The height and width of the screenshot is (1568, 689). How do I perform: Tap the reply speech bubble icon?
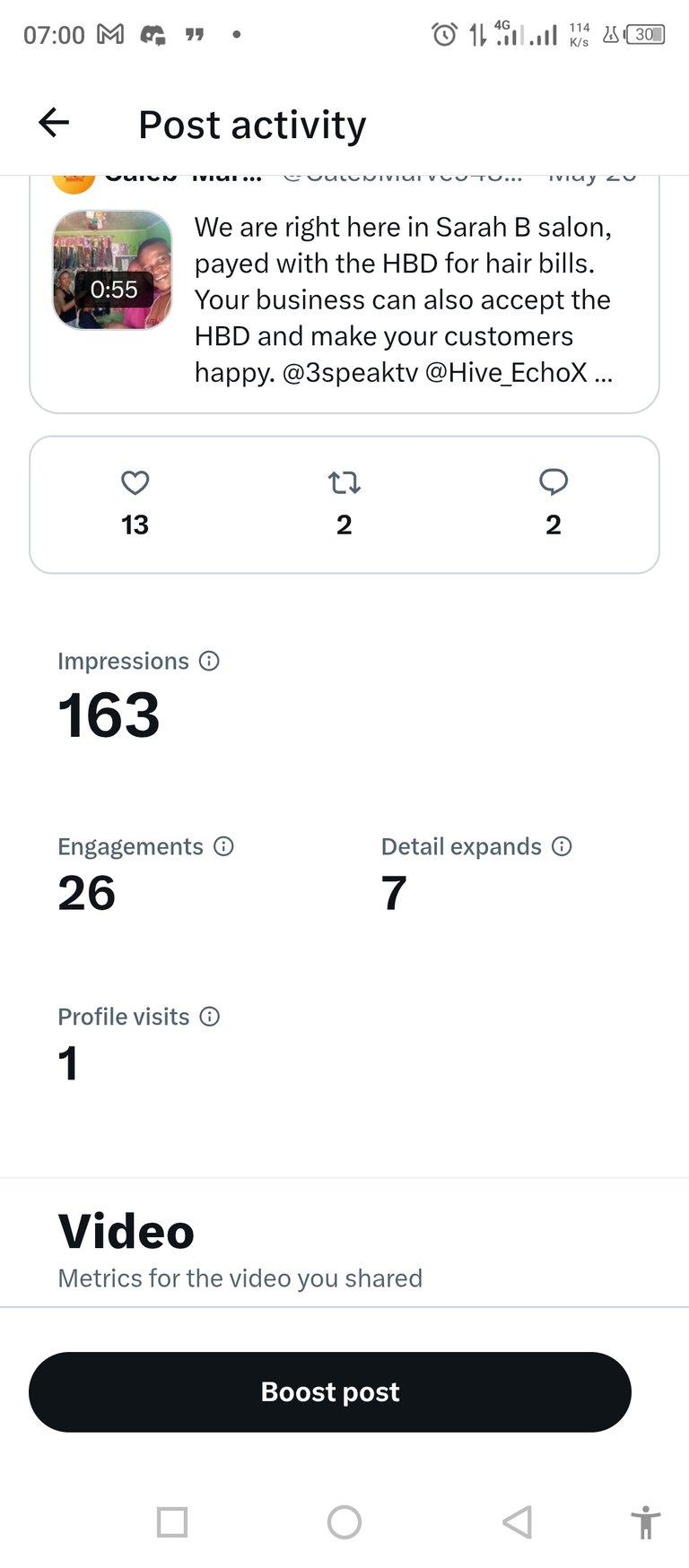[x=554, y=482]
